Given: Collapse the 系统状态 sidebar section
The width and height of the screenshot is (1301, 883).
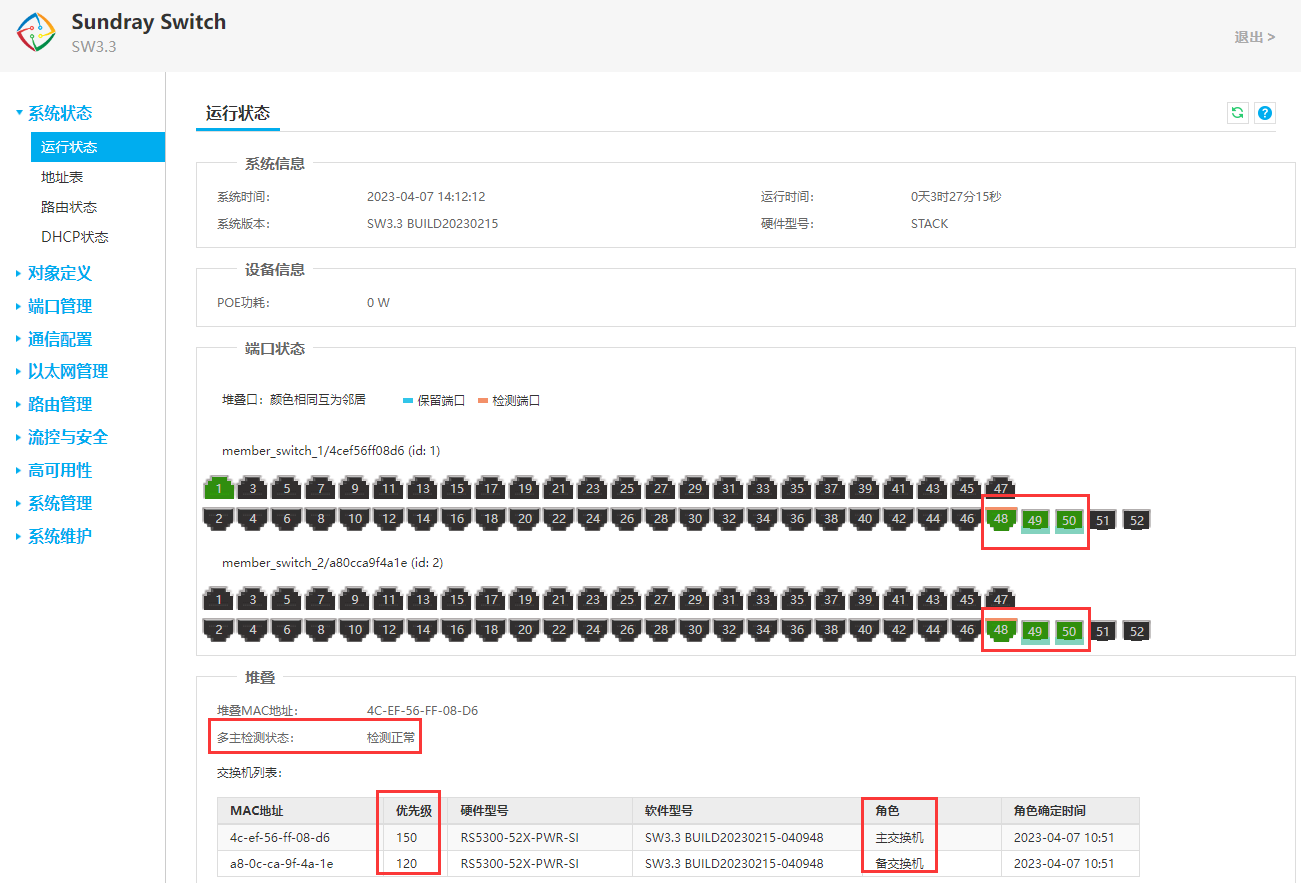Looking at the screenshot, I should [60, 113].
